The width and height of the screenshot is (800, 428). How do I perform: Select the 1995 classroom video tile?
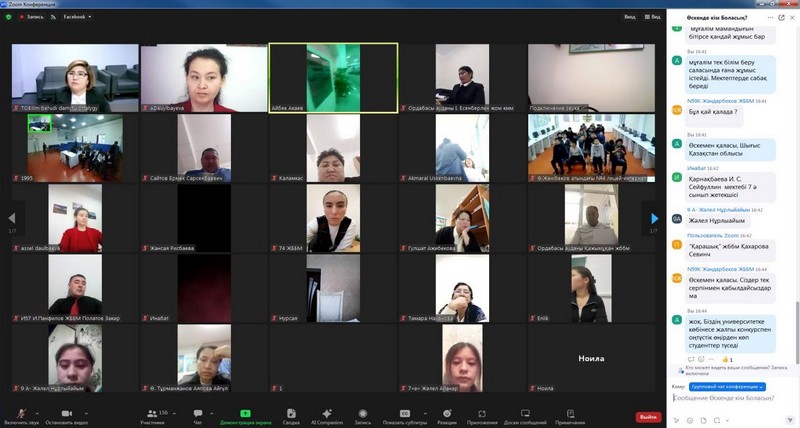[x=75, y=148]
